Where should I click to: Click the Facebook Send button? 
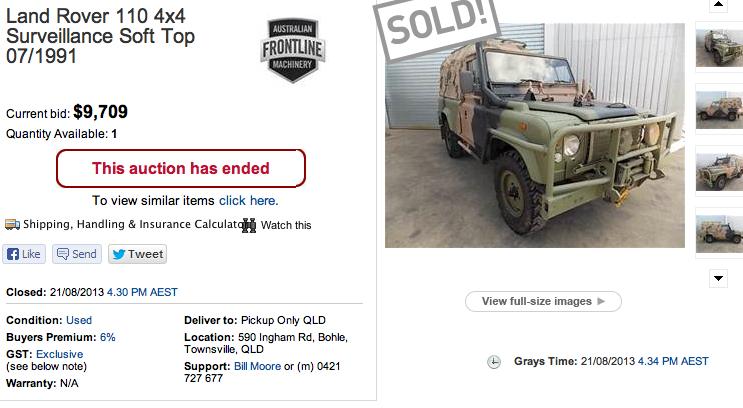click(77, 254)
